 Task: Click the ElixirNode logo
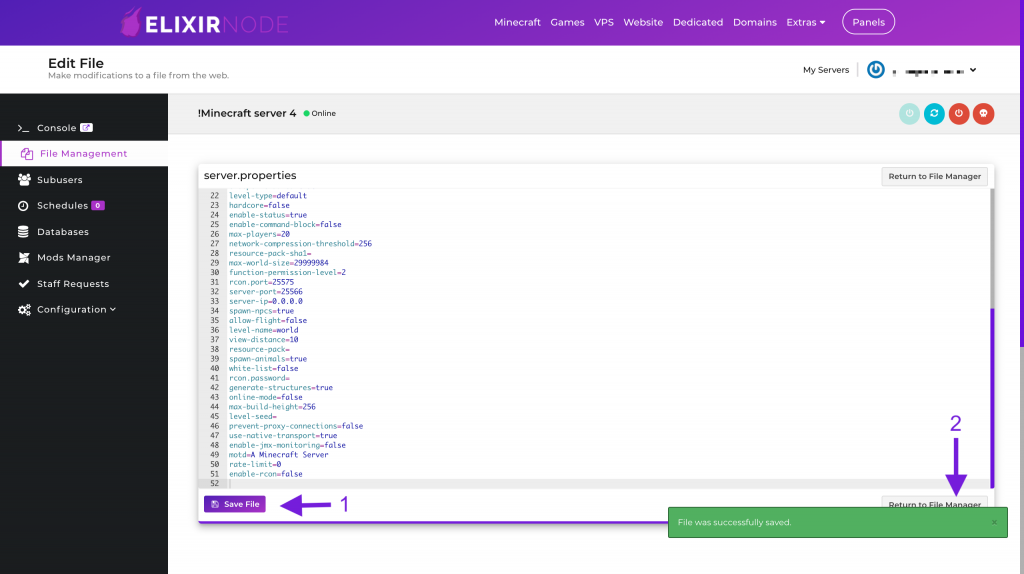click(204, 24)
